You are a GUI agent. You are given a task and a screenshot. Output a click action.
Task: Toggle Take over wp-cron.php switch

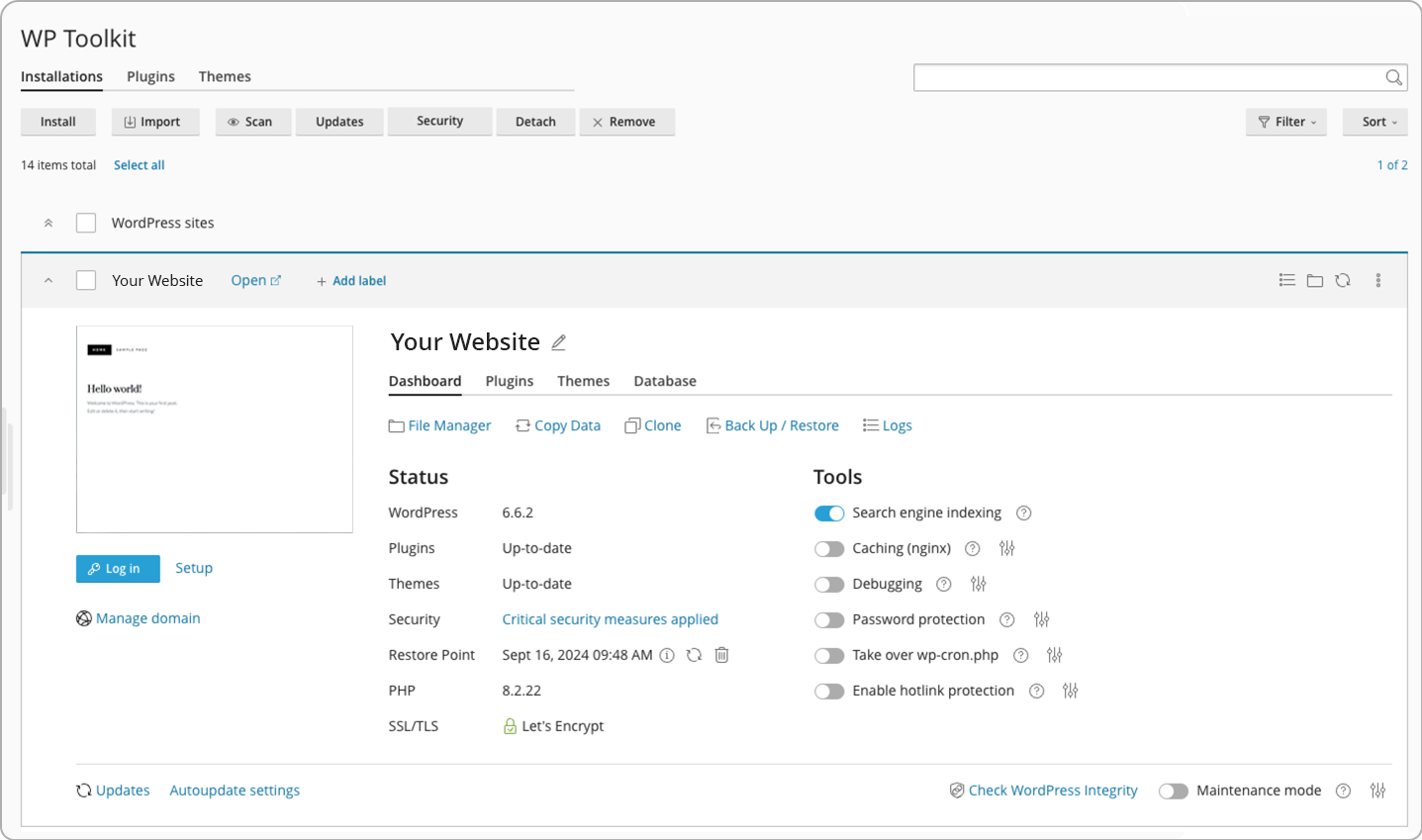click(x=829, y=656)
